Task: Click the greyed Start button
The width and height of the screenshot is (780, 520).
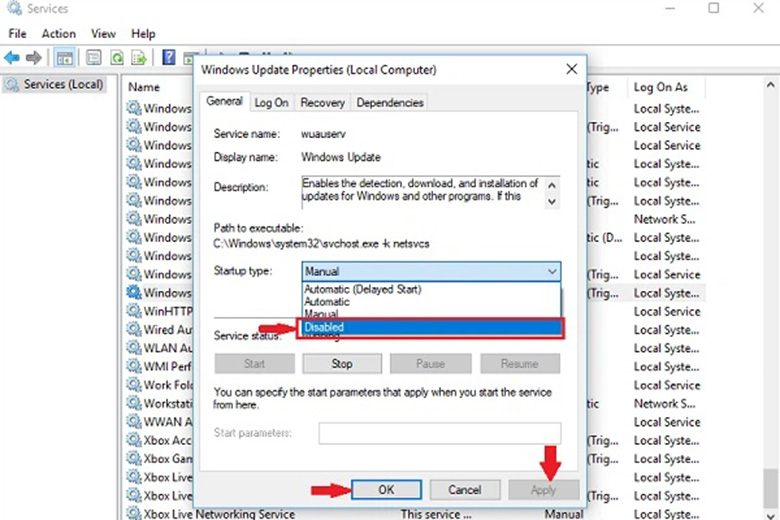Action: coord(254,364)
